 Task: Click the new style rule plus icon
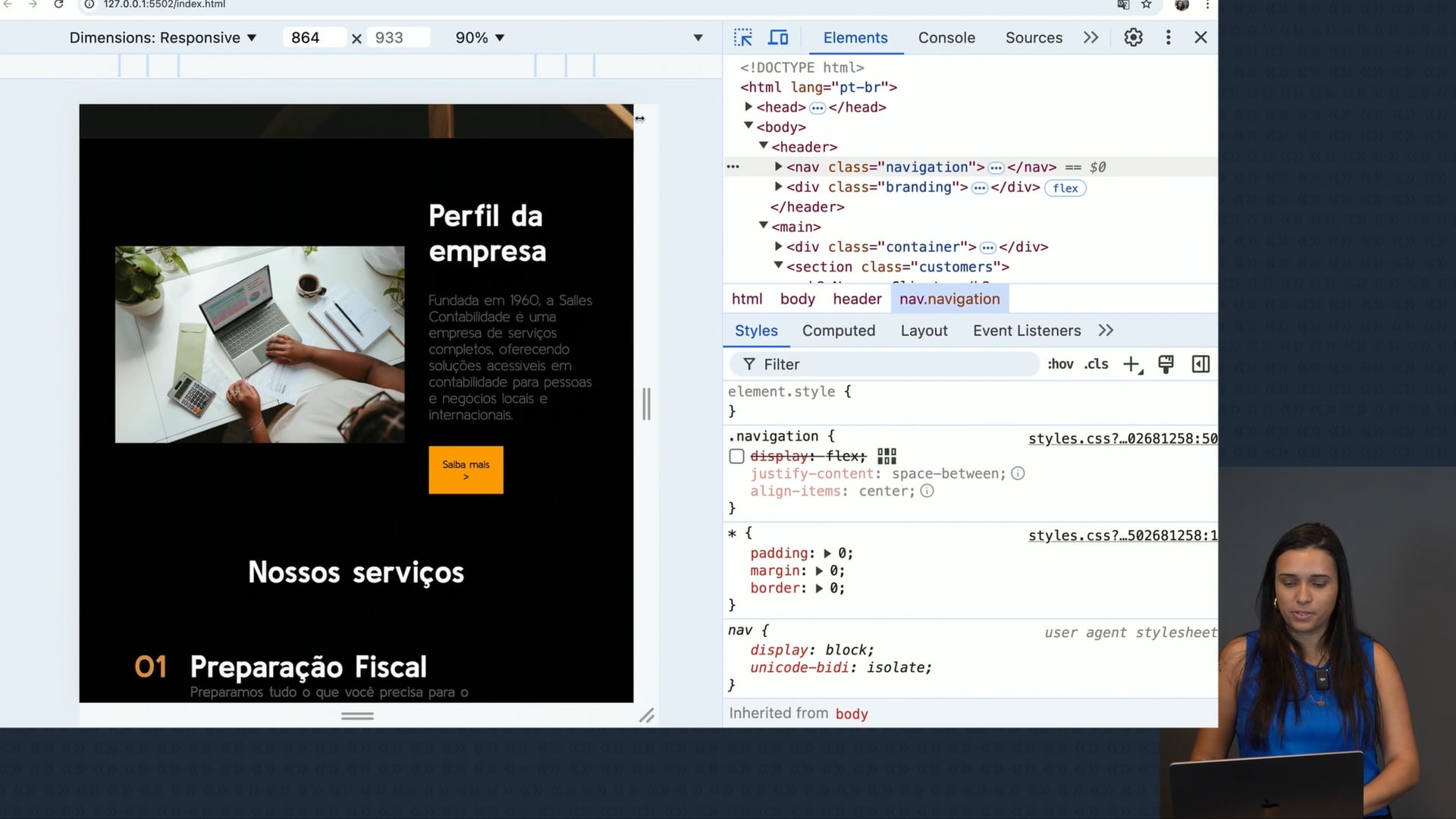[x=1131, y=365]
